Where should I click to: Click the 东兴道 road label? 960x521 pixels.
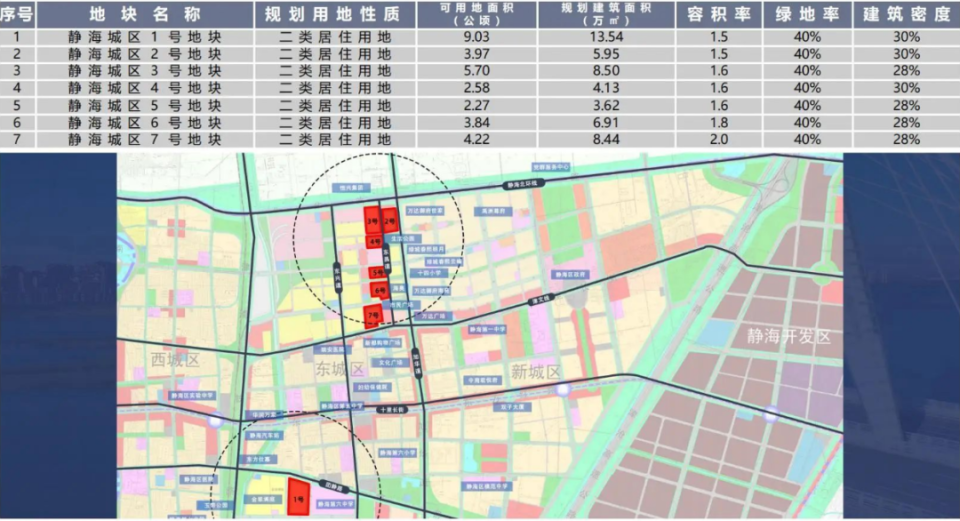pos(337,278)
